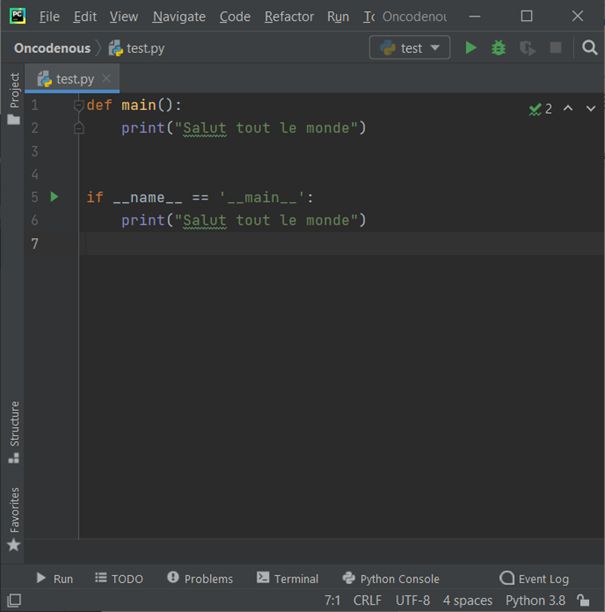This screenshot has height=612, width=605.
Task: Open the Python Console tool window
Action: coord(391,578)
